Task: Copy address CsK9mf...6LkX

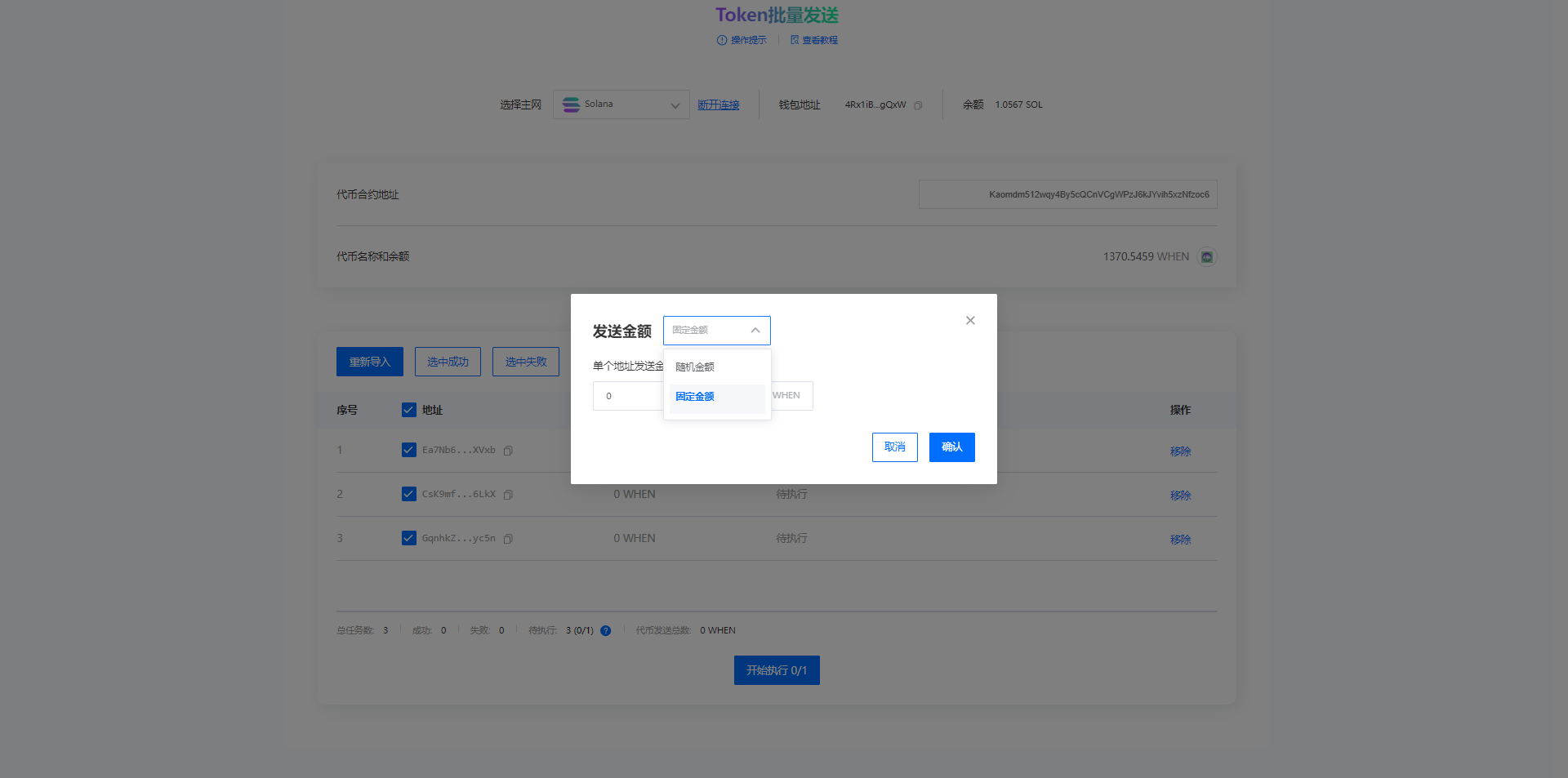Action: (508, 495)
